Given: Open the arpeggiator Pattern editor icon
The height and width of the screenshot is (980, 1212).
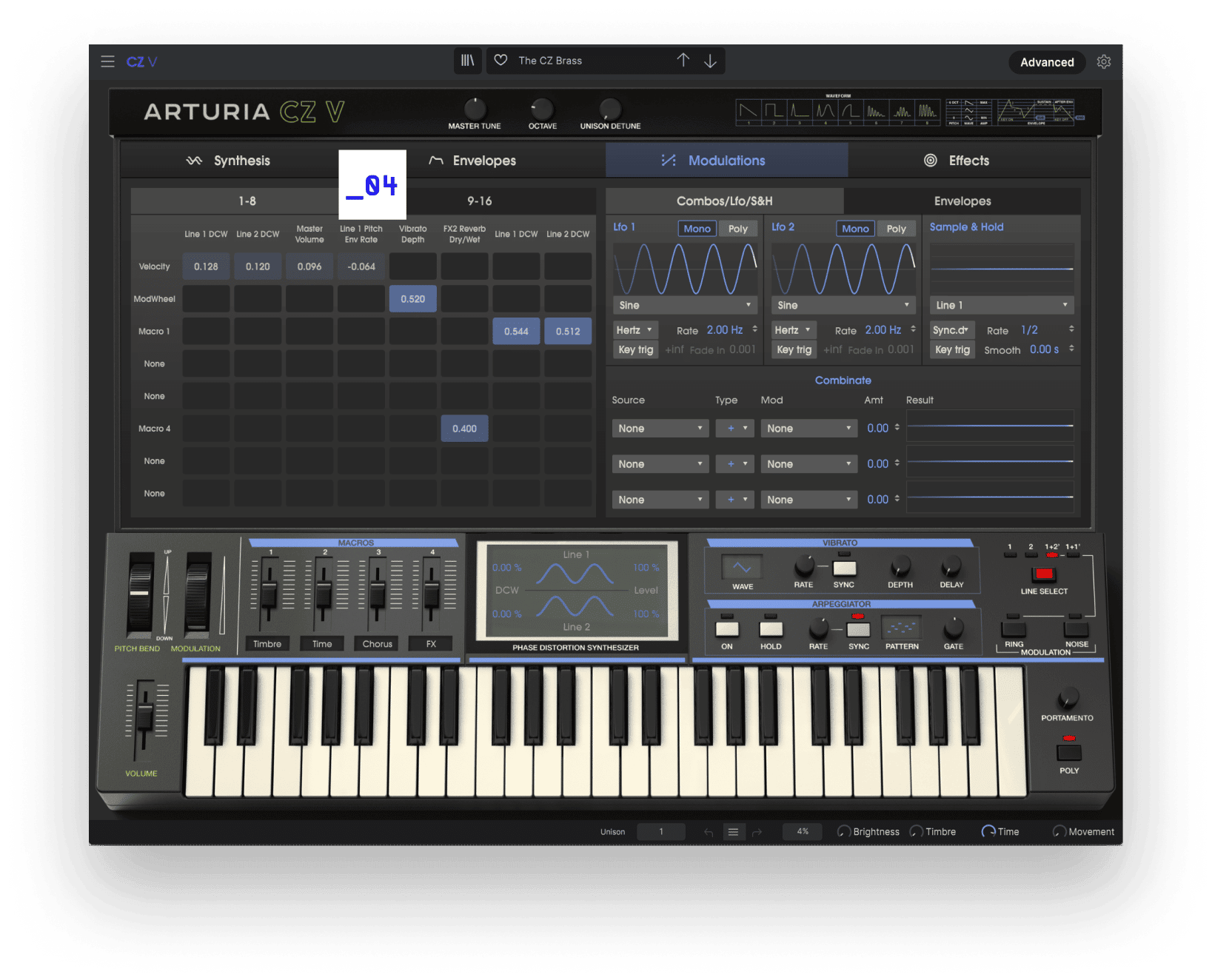Looking at the screenshot, I should click(x=901, y=629).
